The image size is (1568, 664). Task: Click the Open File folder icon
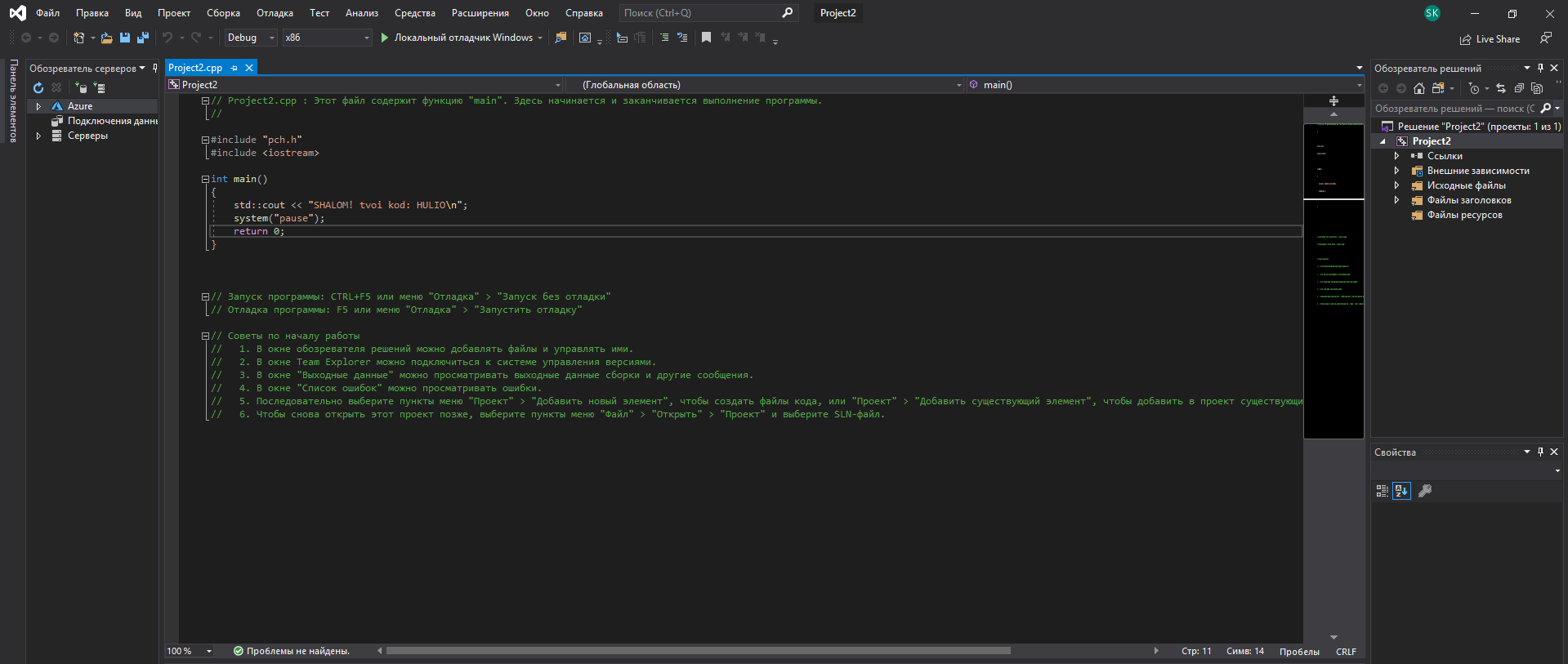106,38
